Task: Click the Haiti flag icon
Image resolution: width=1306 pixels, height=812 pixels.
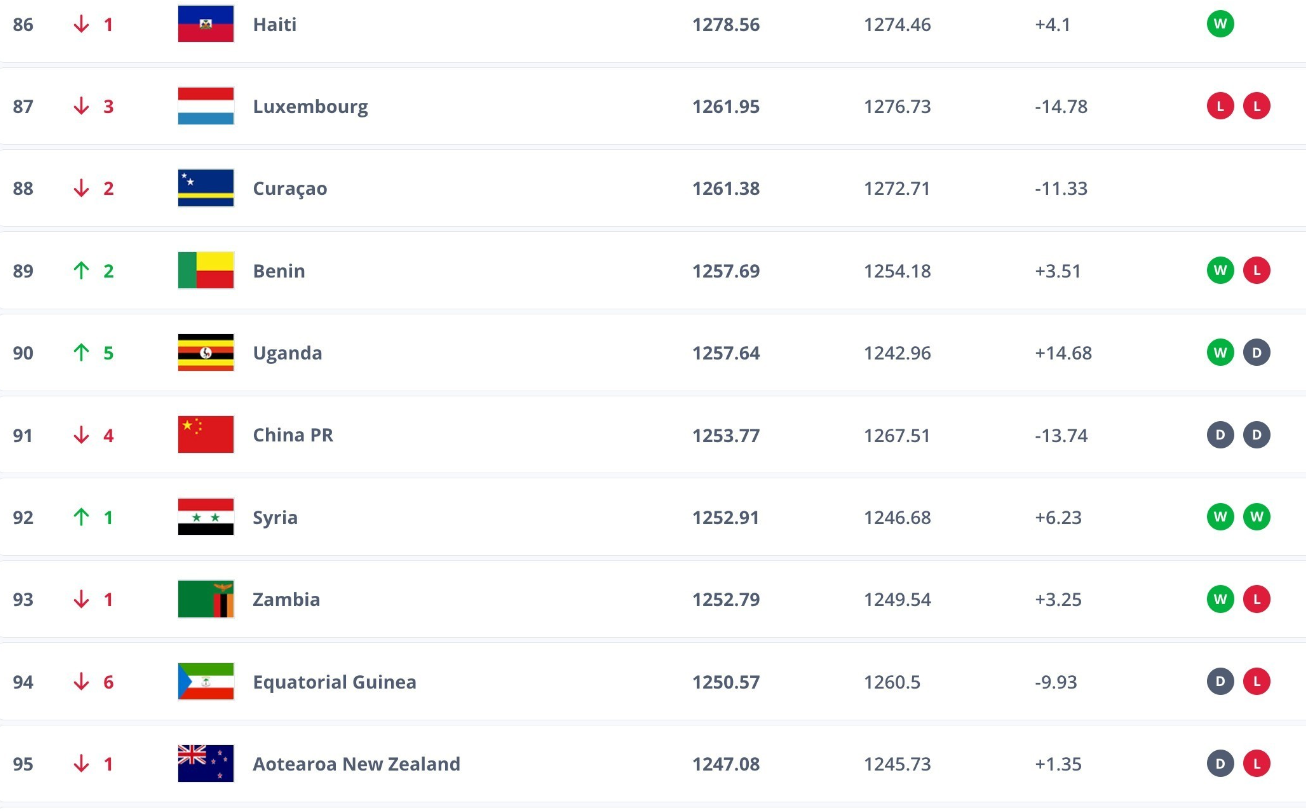Action: 205,24
